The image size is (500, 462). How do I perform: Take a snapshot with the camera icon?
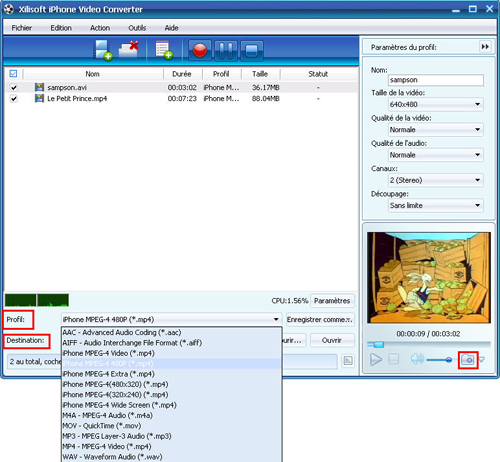[x=468, y=360]
